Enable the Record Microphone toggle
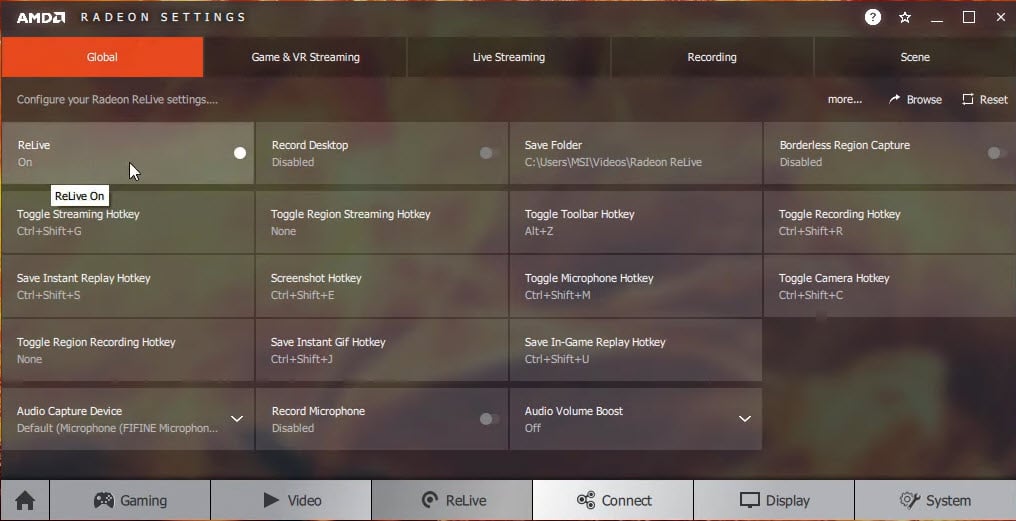Image resolution: width=1016 pixels, height=521 pixels. click(x=489, y=419)
